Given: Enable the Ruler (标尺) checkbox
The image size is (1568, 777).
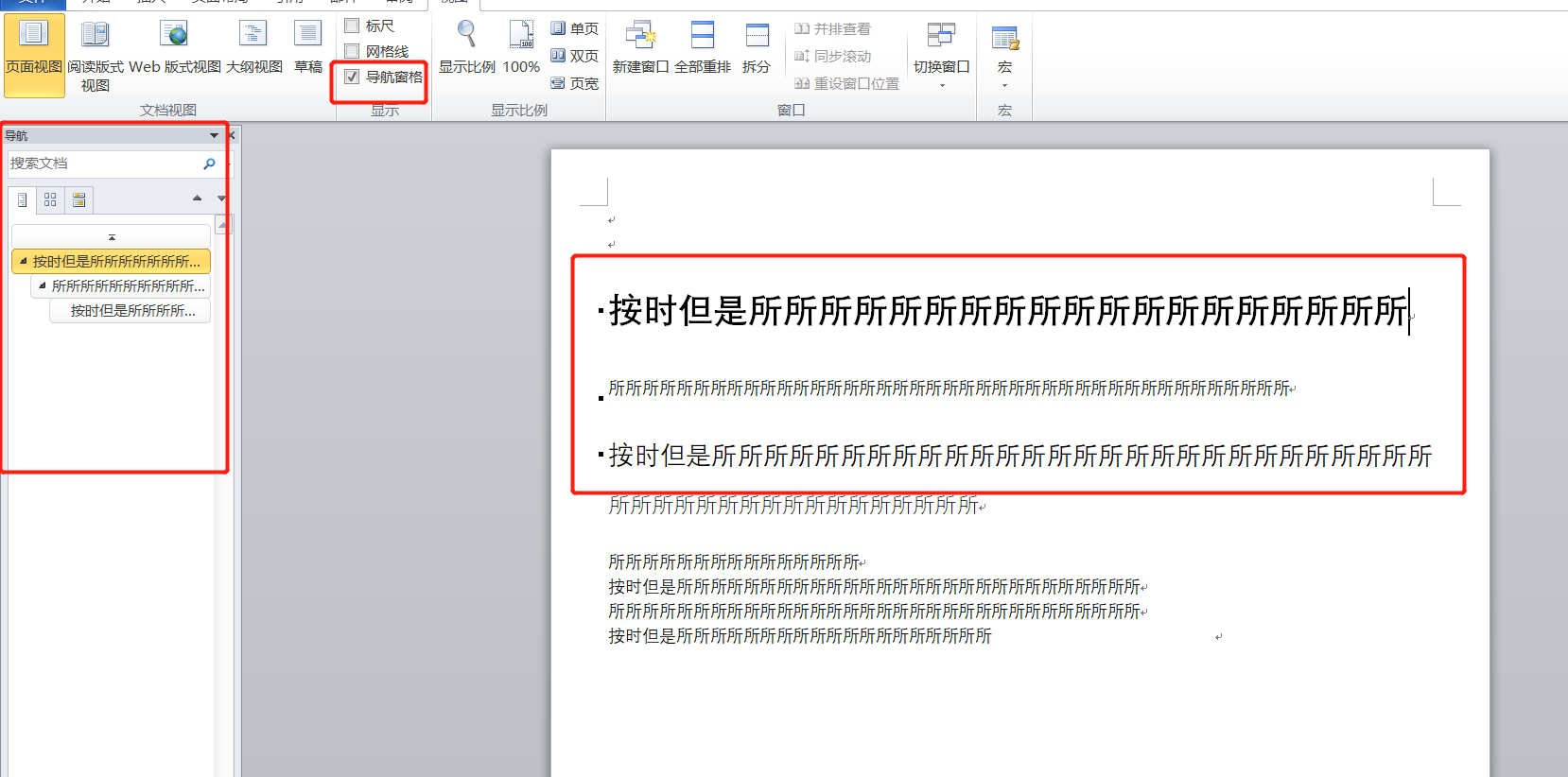Looking at the screenshot, I should coord(352,26).
